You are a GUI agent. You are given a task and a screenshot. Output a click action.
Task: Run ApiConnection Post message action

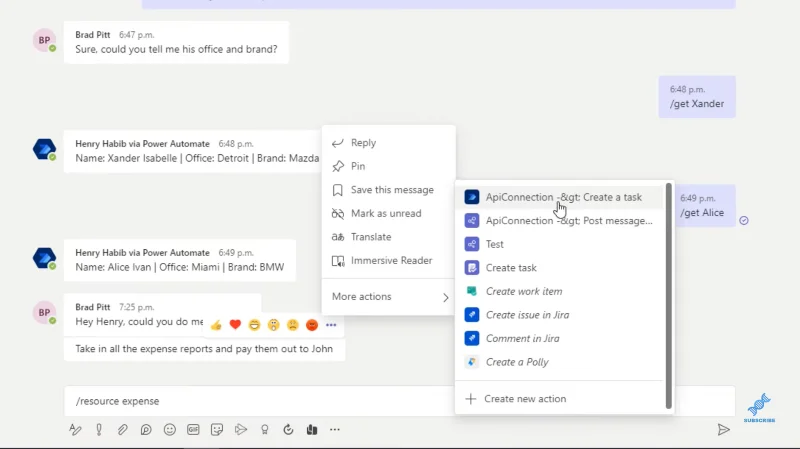pyautogui.click(x=560, y=220)
